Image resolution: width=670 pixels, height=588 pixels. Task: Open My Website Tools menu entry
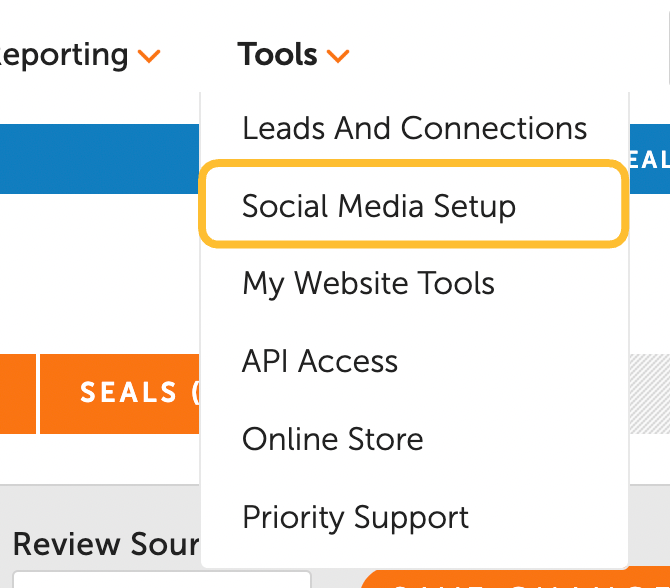tap(368, 283)
